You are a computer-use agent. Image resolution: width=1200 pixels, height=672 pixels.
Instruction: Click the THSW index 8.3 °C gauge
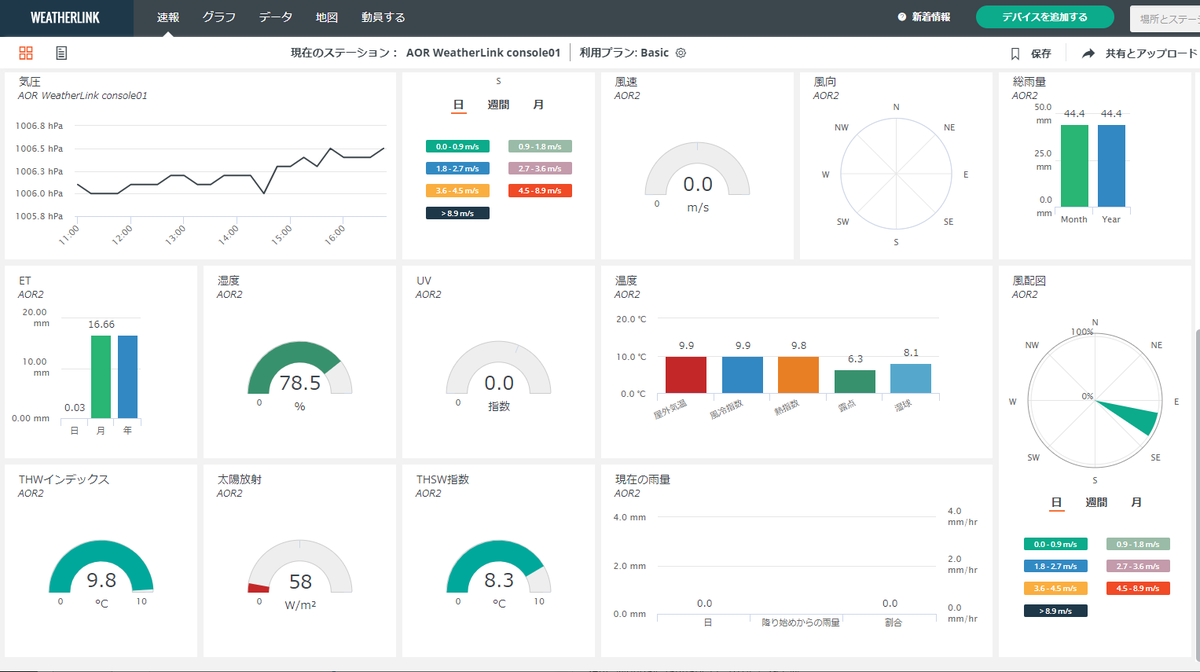[498, 566]
